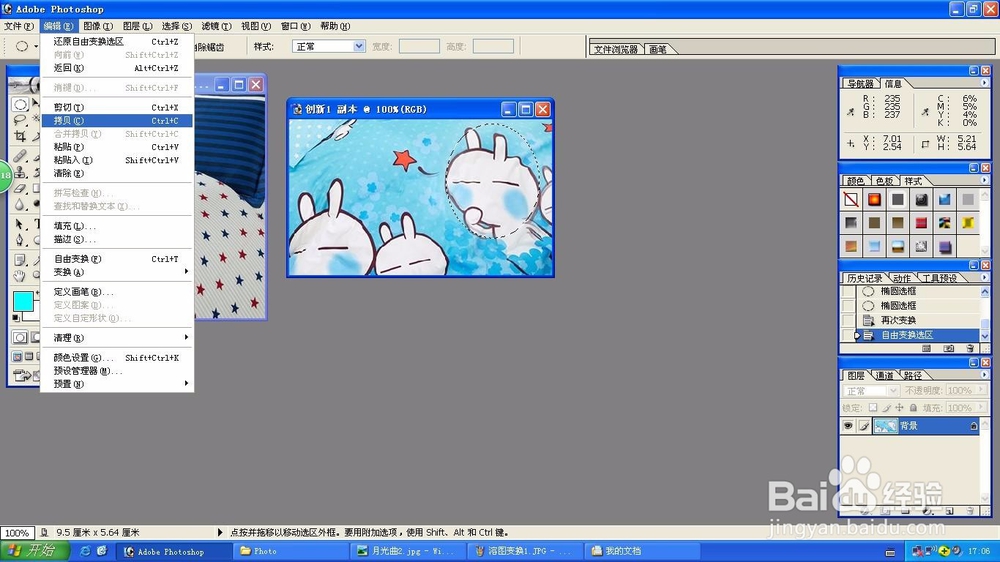The width and height of the screenshot is (1000, 562).
Task: Click the 100% zoom field in status bar
Action: (x=17, y=533)
